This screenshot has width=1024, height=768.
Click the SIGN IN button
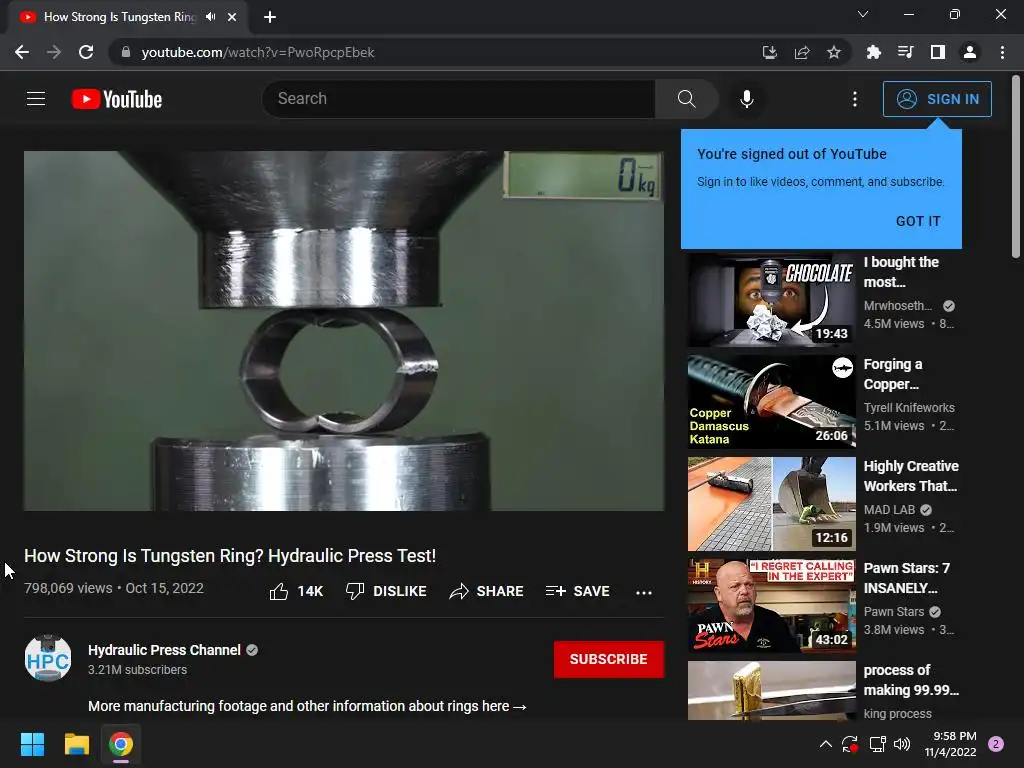pyautogui.click(x=937, y=99)
